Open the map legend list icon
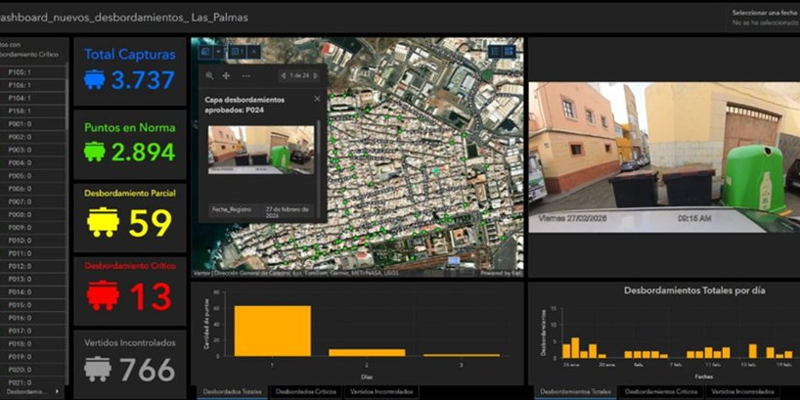The width and height of the screenshot is (800, 400). 494,52
